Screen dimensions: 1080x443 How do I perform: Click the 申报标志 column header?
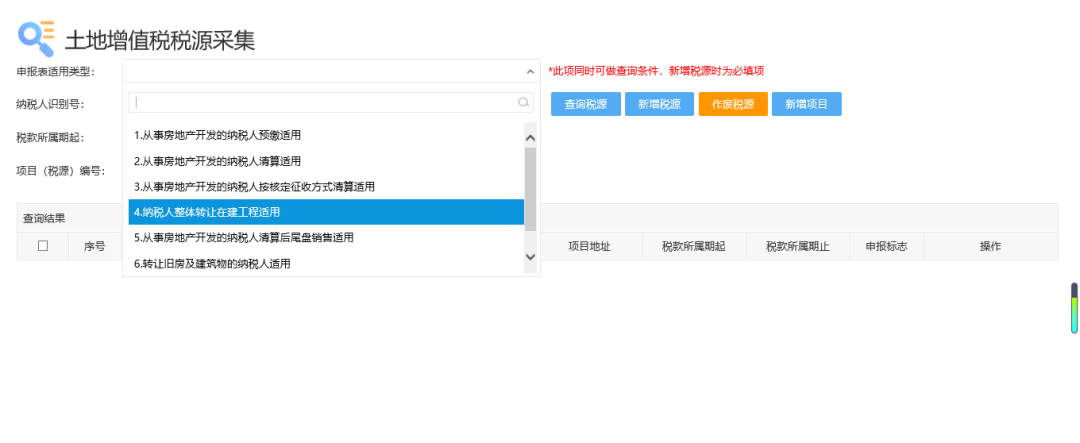tap(886, 247)
